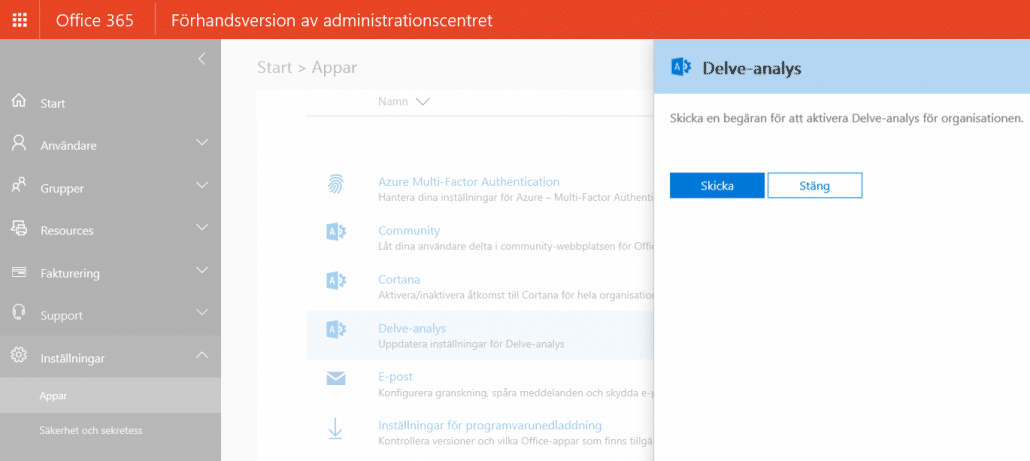This screenshot has height=461, width=1030.
Task: Click the 'Hantera dina inställningar för Azure' description
Action: (x=516, y=198)
